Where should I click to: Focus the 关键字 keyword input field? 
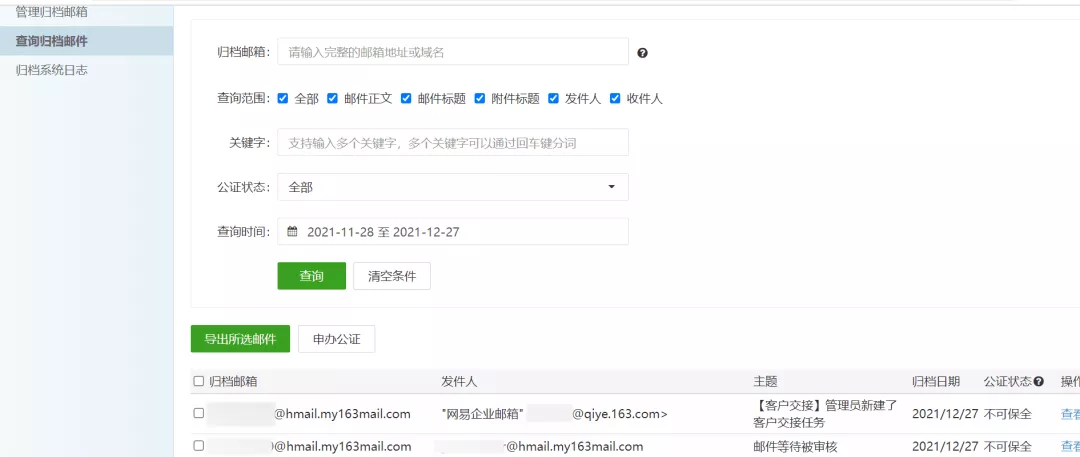(452, 143)
